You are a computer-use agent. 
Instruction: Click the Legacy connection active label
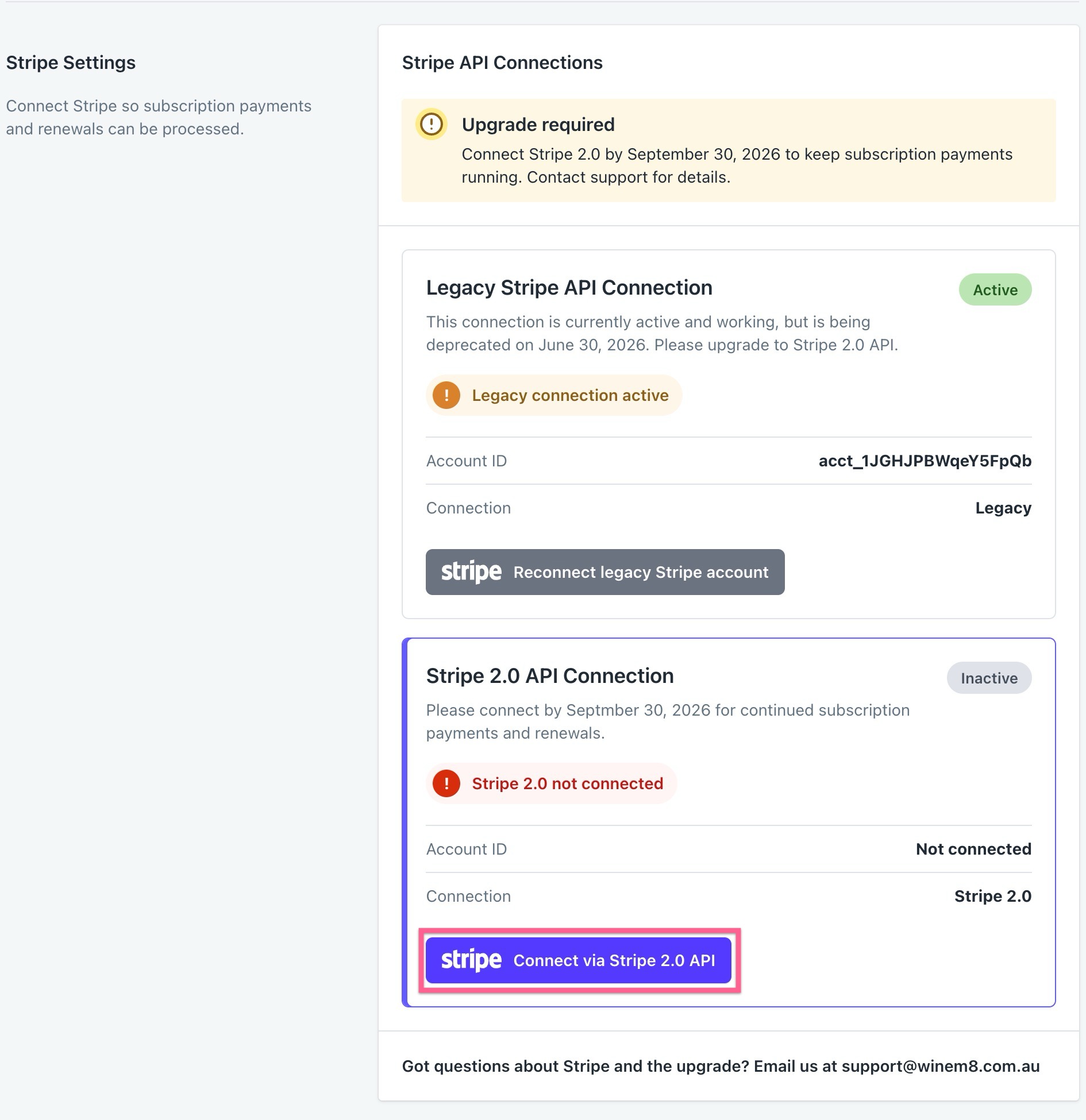click(571, 395)
